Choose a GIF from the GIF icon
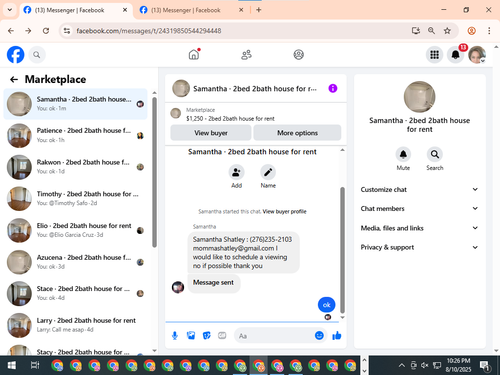500x375 pixels. [222, 336]
